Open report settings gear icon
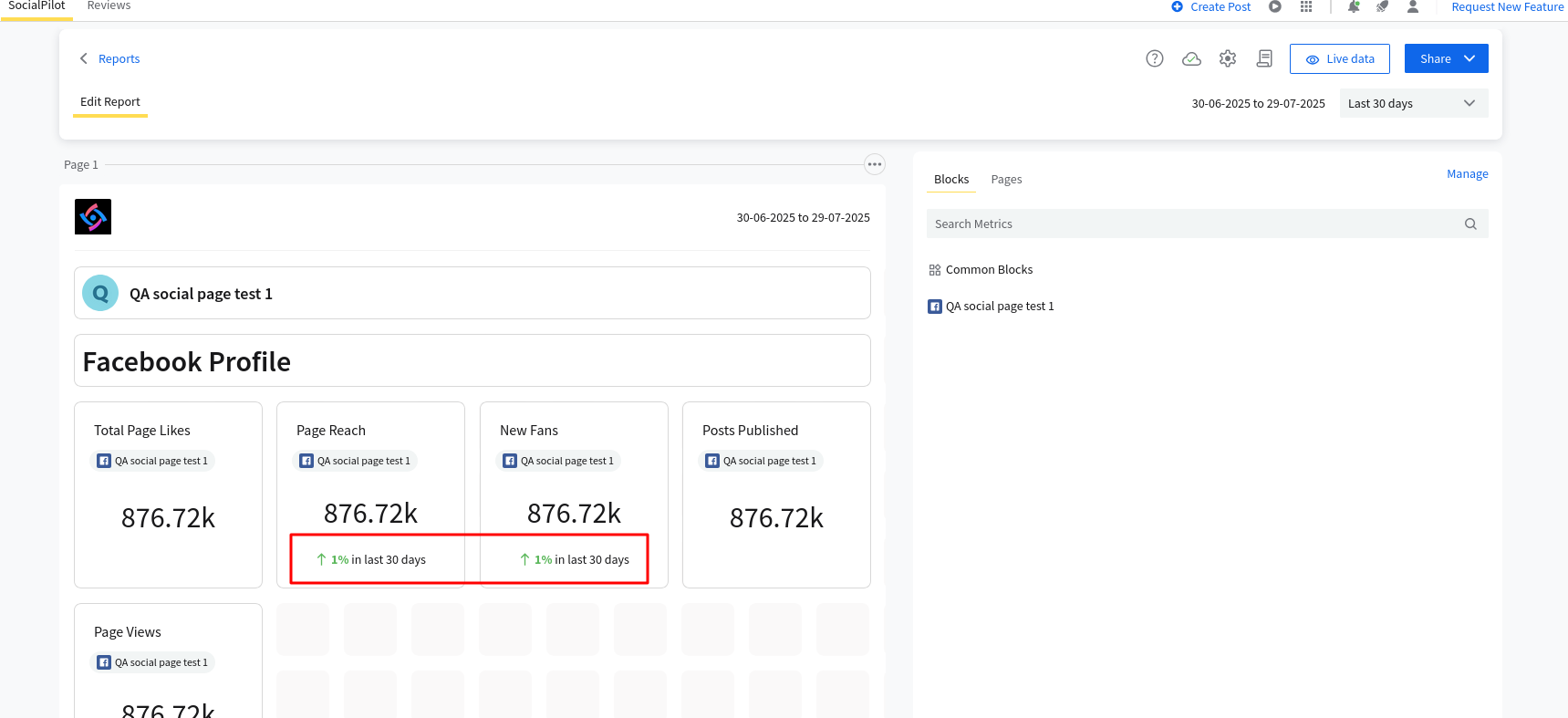This screenshot has height=718, width=1568. [x=1228, y=58]
